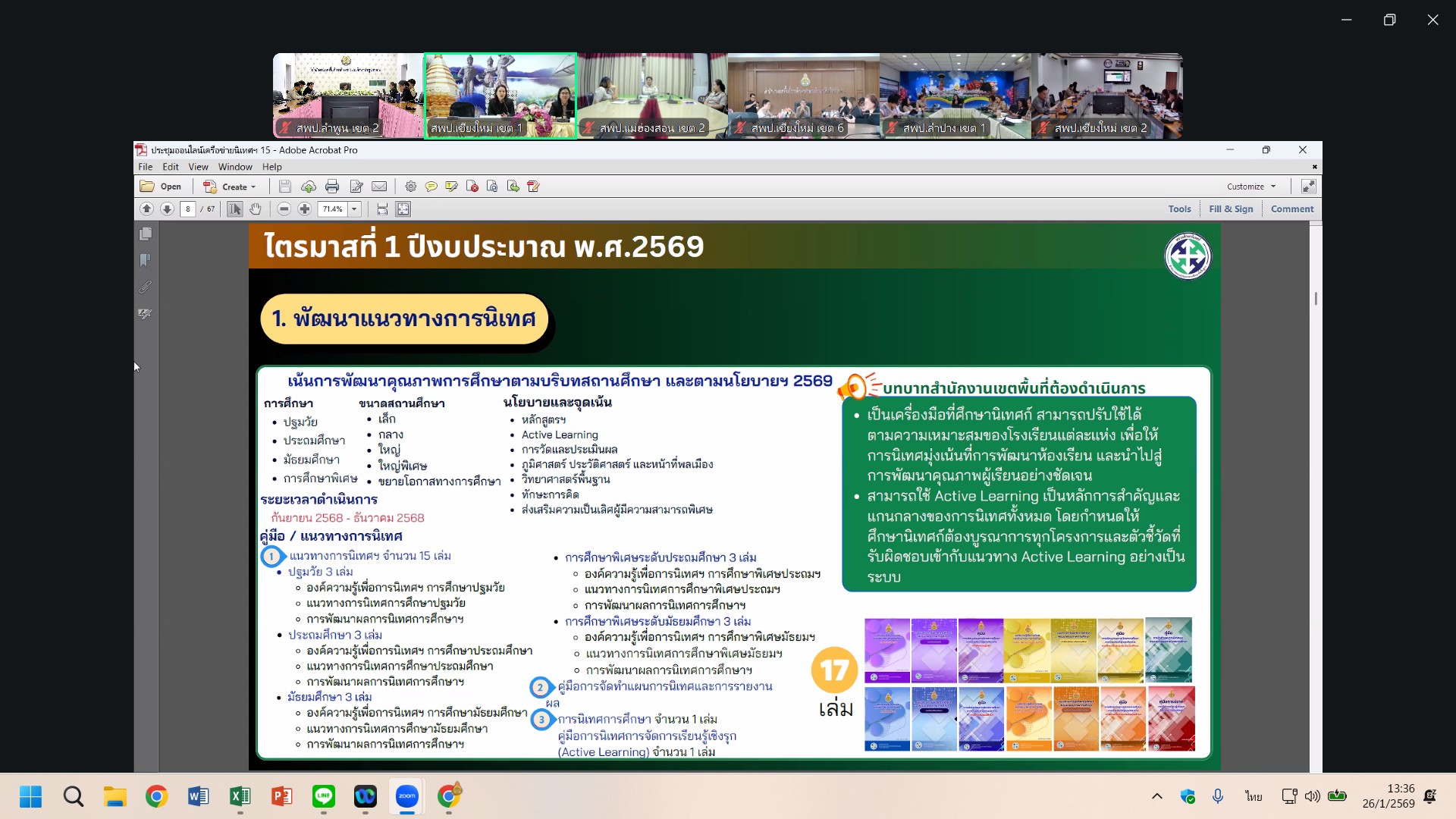Viewport: 1456px width, 819px height.
Task: Go to the next page with the arrow
Action: coord(167,209)
